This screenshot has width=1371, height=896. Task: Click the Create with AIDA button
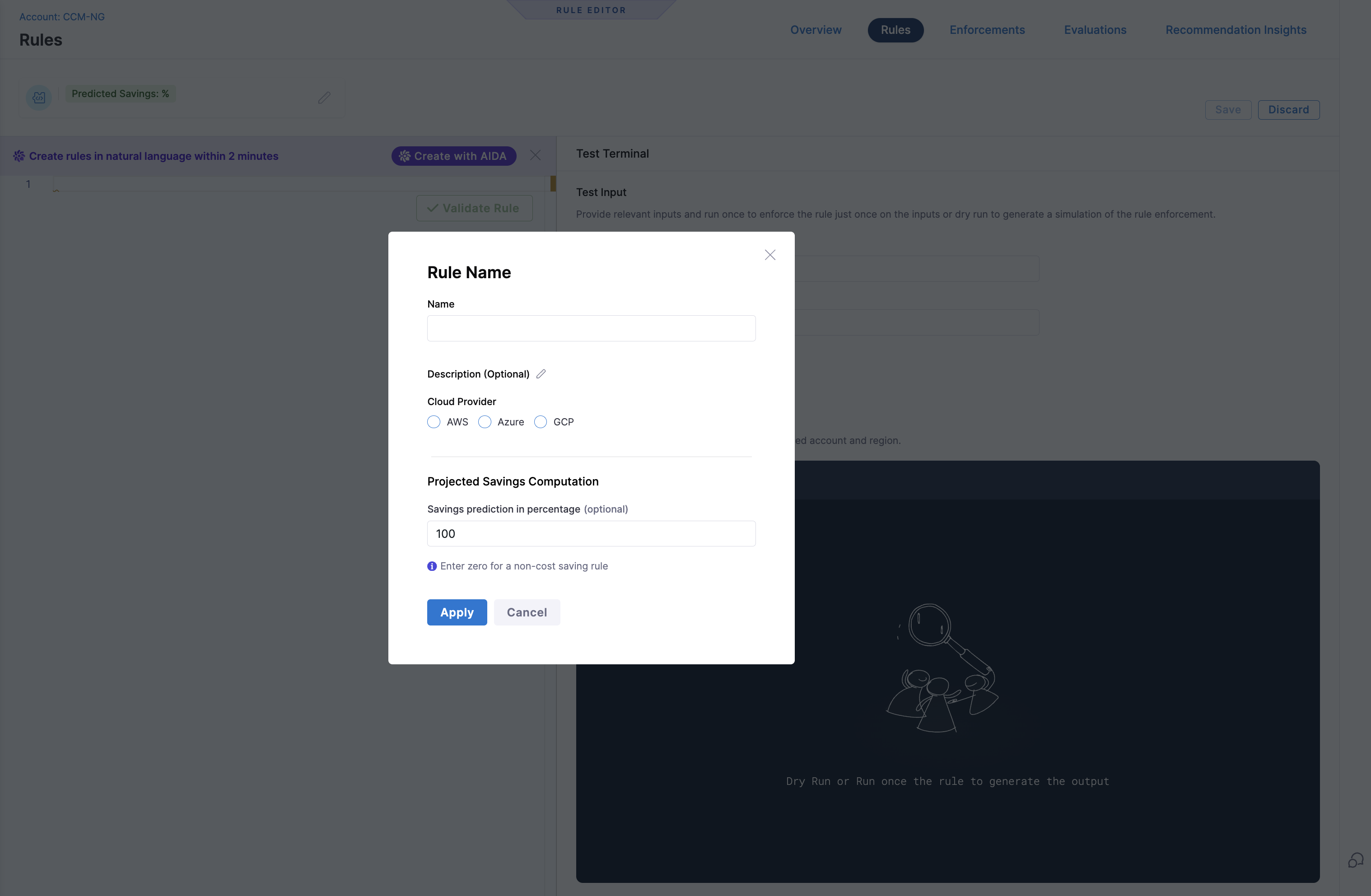click(454, 156)
